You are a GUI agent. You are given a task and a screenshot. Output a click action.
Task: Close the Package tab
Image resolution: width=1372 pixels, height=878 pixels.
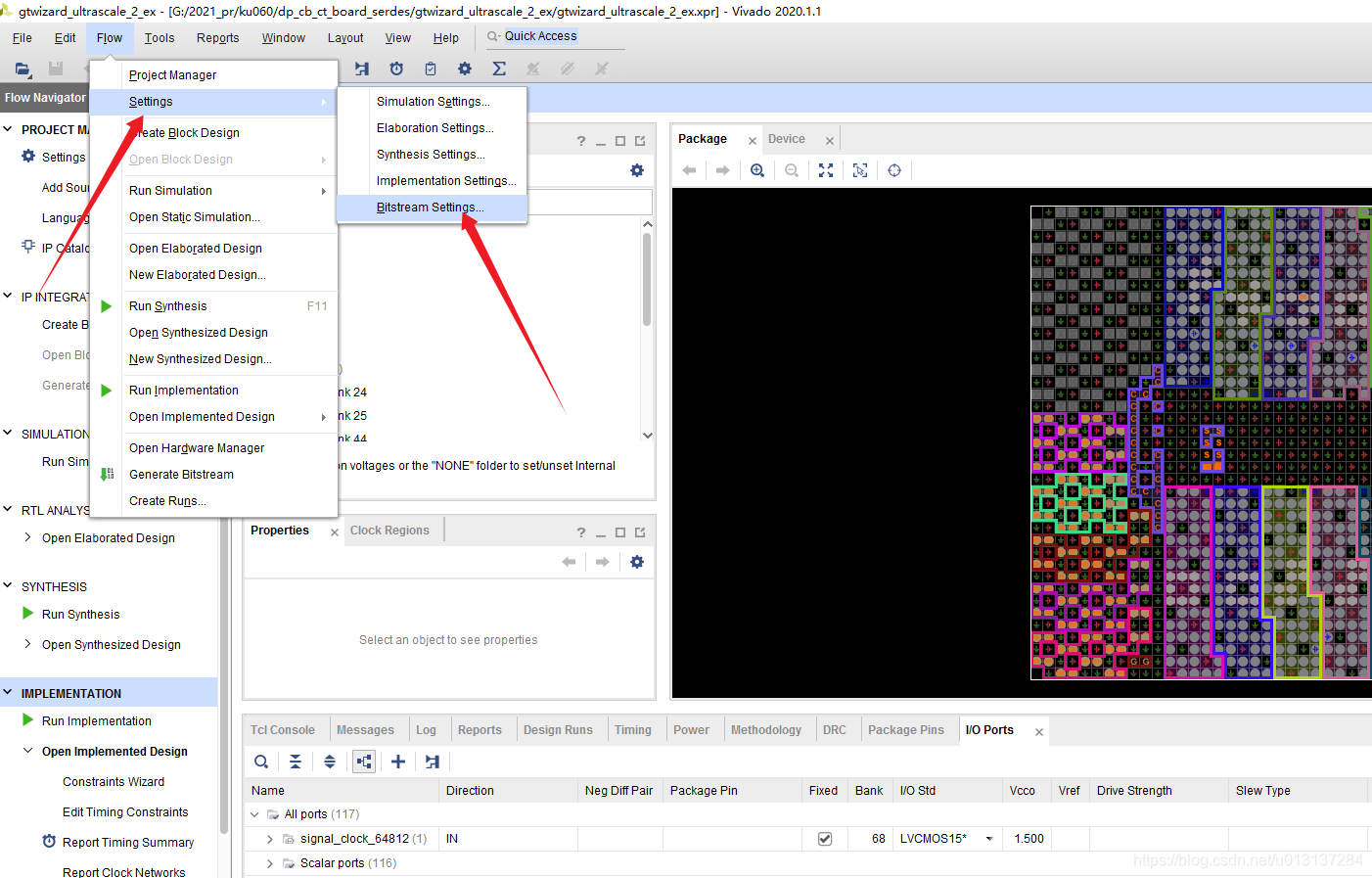point(752,141)
